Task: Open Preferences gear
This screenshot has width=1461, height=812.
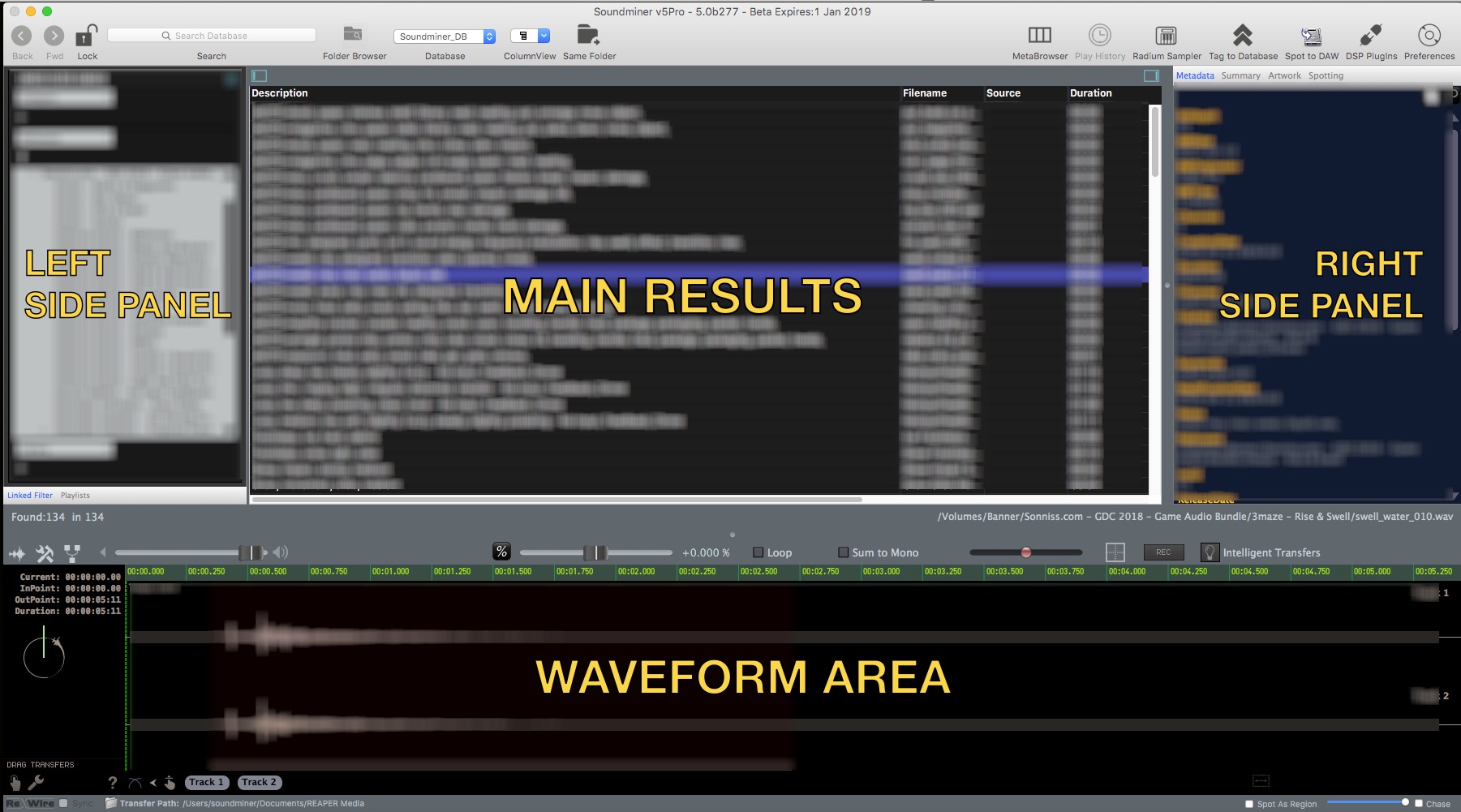Action: tap(1429, 35)
